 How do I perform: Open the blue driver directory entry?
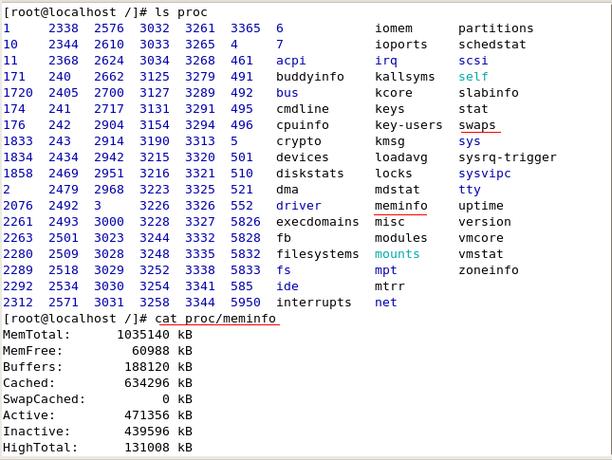pyautogui.click(x=298, y=205)
